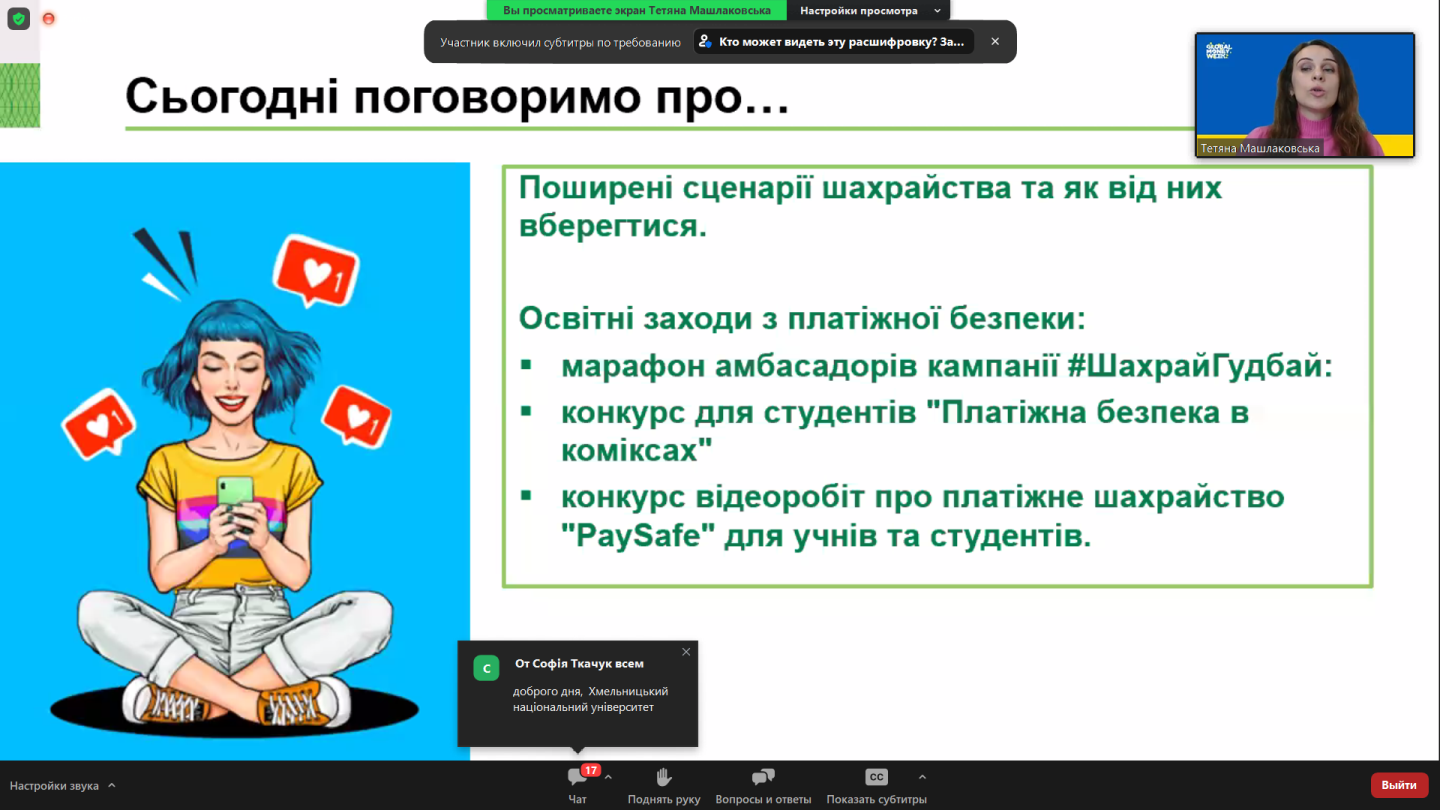This screenshot has height=810, width=1440.
Task: Click bullet 'конкурс для студентів Платіжна безпека в коміксах'
Action: (x=905, y=431)
